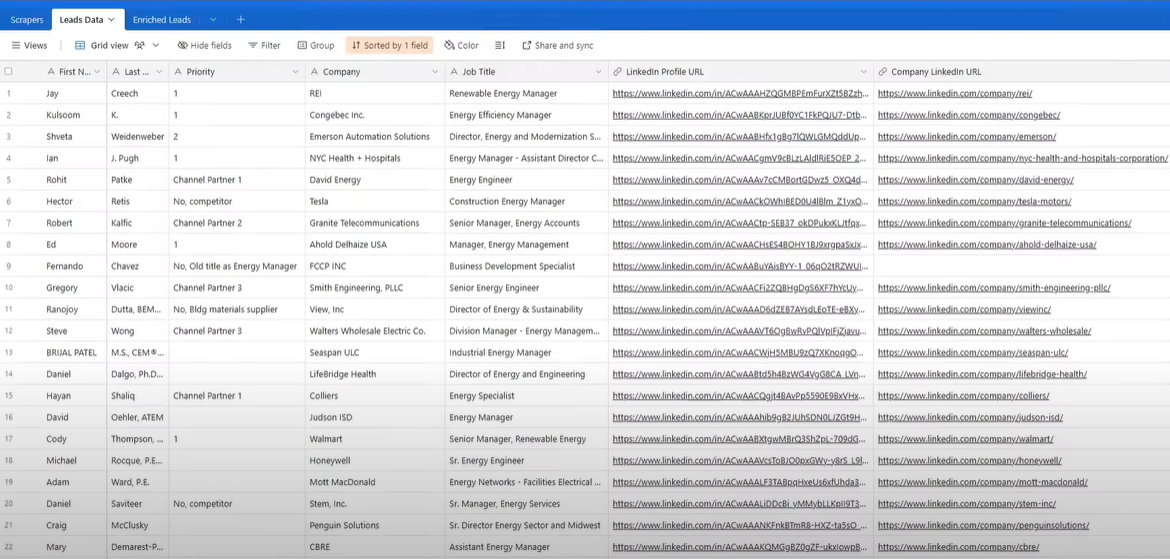Viewport: 1170px width, 559px height.
Task: Toggle the select-all rows checkbox
Action: [8, 72]
